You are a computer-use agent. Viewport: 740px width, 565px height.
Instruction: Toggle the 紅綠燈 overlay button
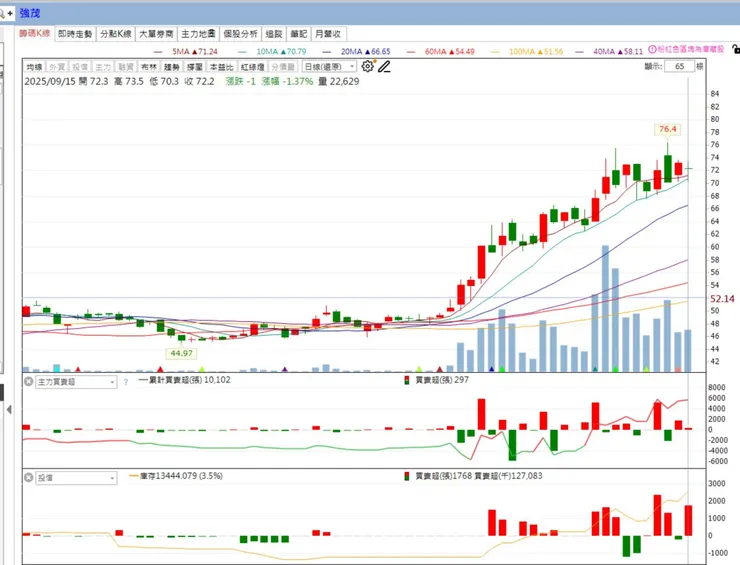click(252, 67)
